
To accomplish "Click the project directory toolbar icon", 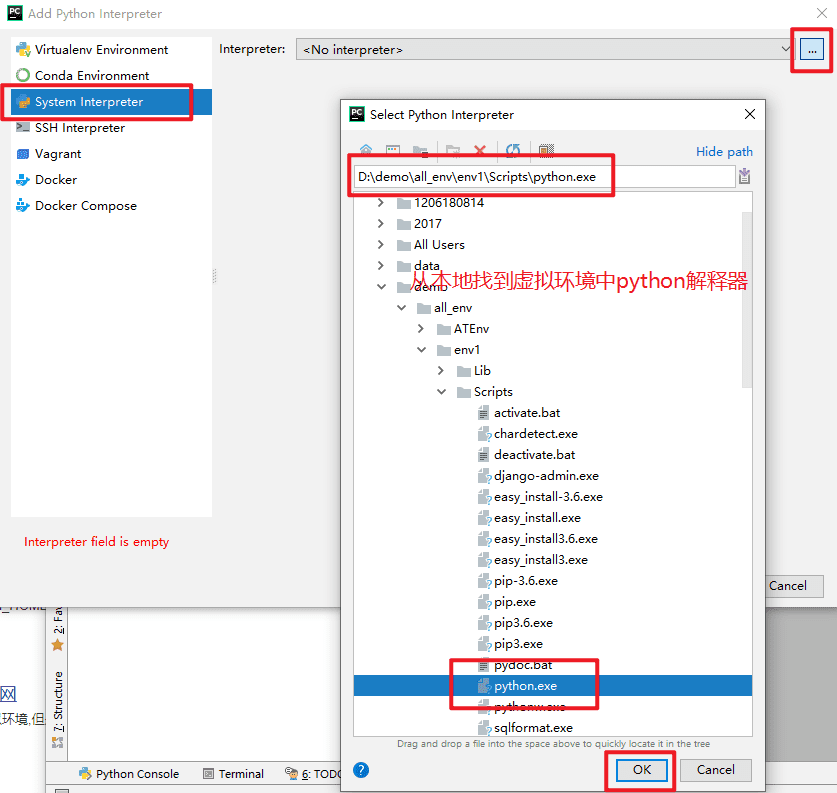I will (x=420, y=150).
